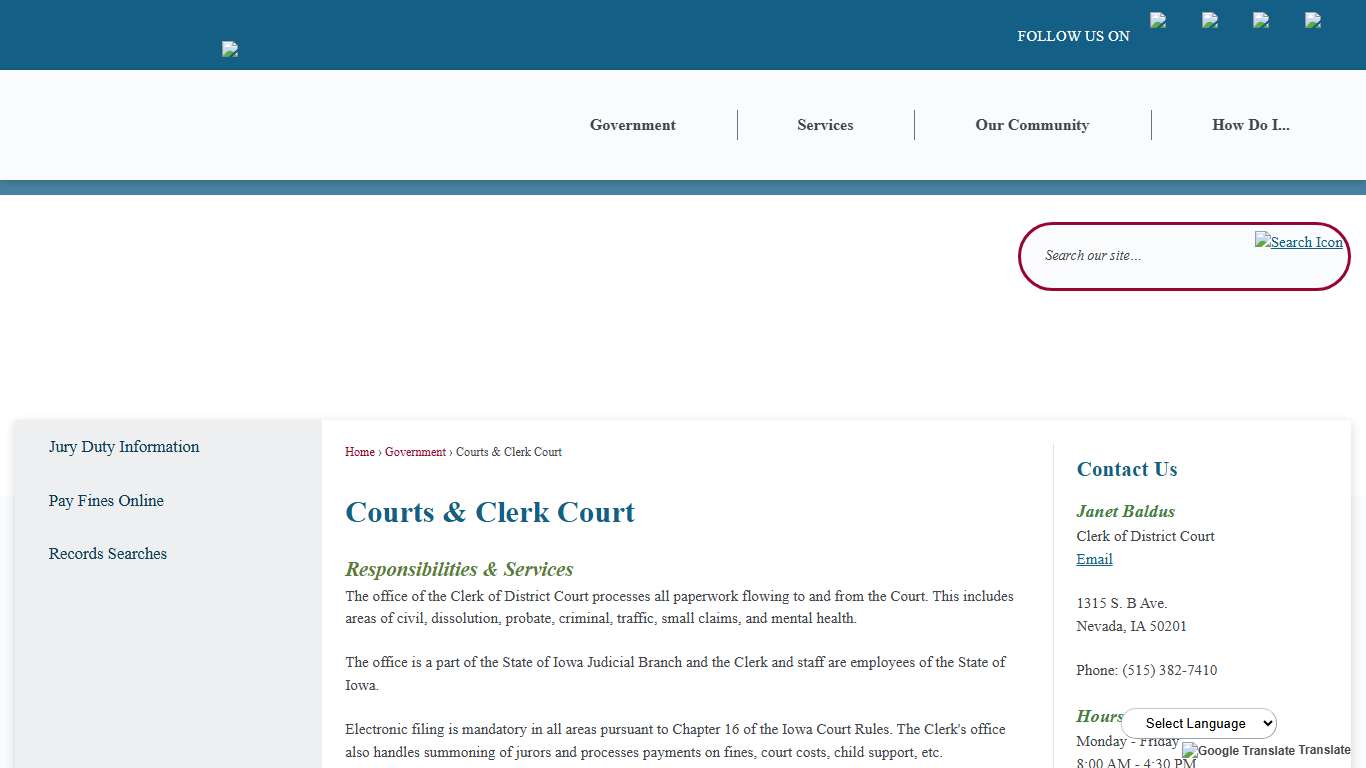Click the Search icon inside the search bar

[x=1298, y=242]
